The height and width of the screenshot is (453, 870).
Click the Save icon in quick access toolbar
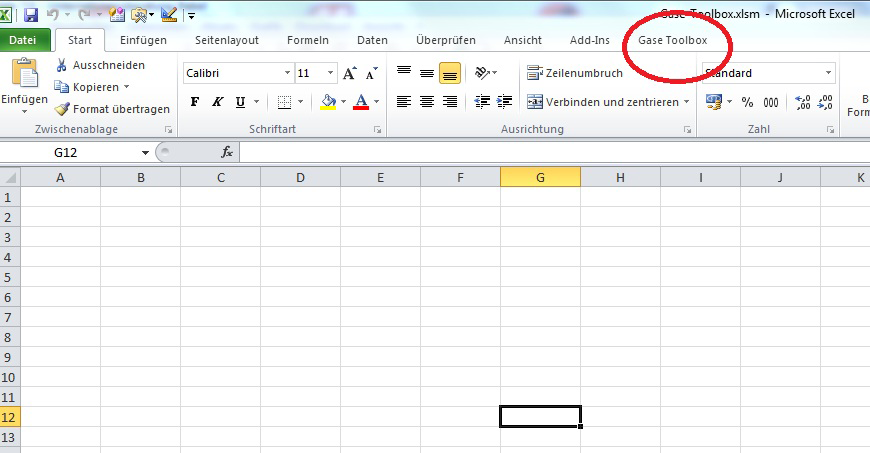coord(31,15)
